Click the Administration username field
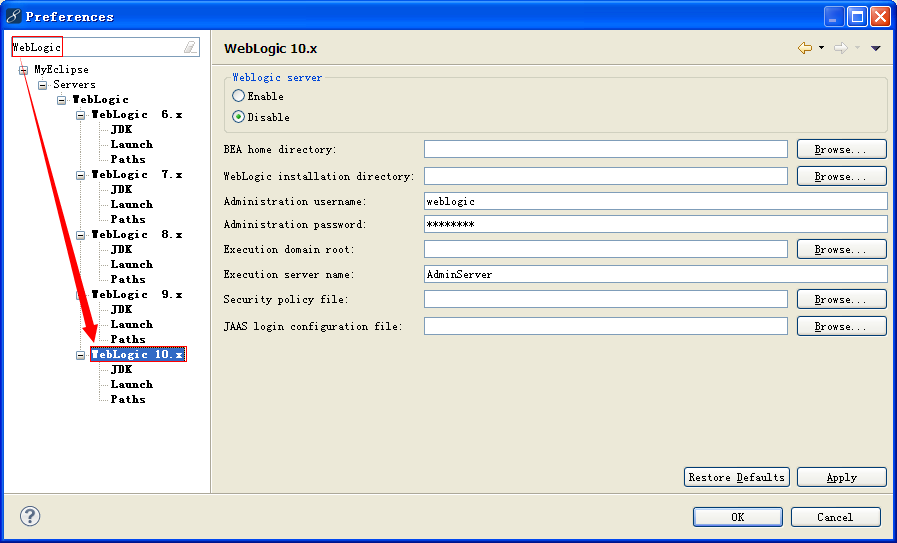The image size is (897, 543). 656,201
